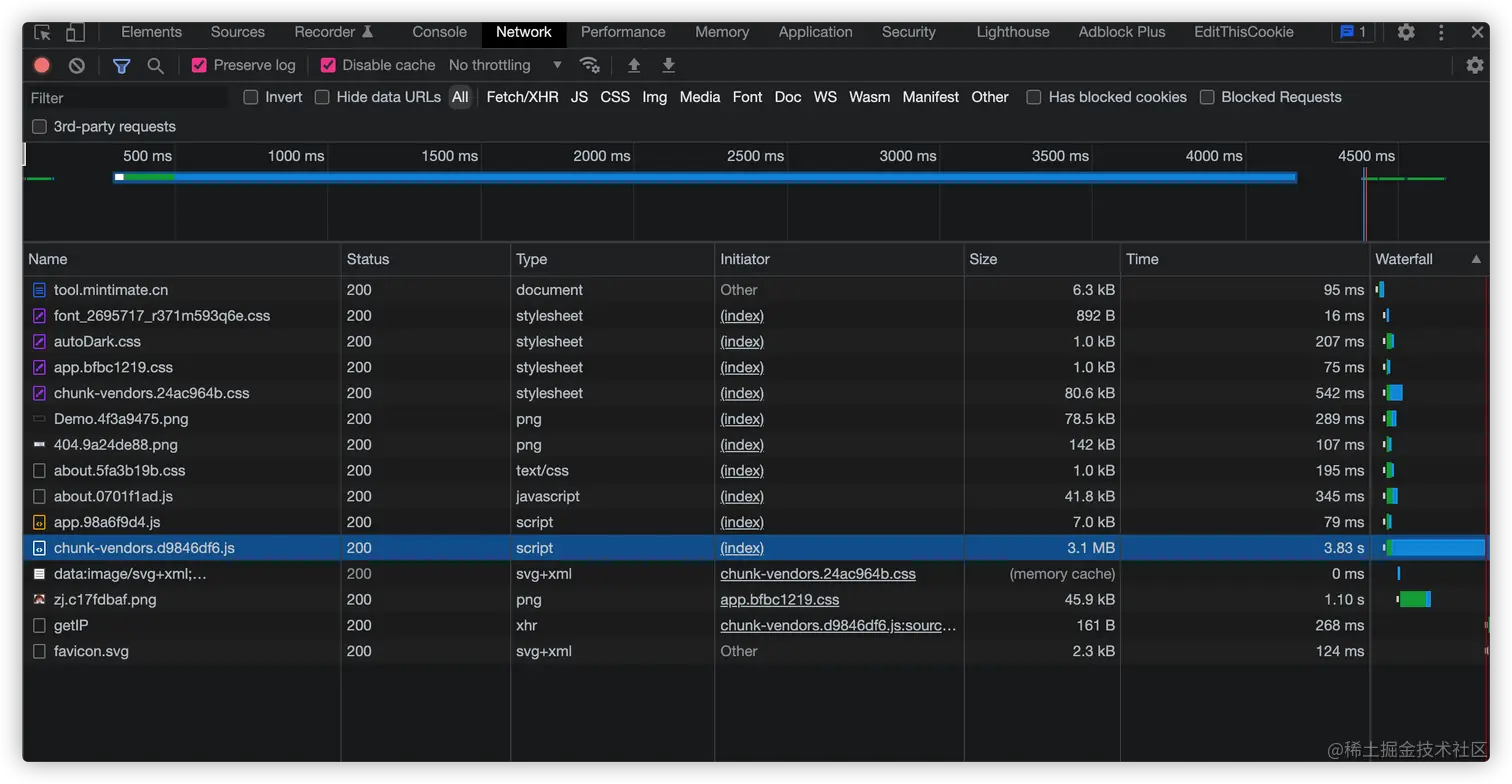Toggle the device toolbar icon
Viewport: 1512px width, 784px height.
click(75, 32)
